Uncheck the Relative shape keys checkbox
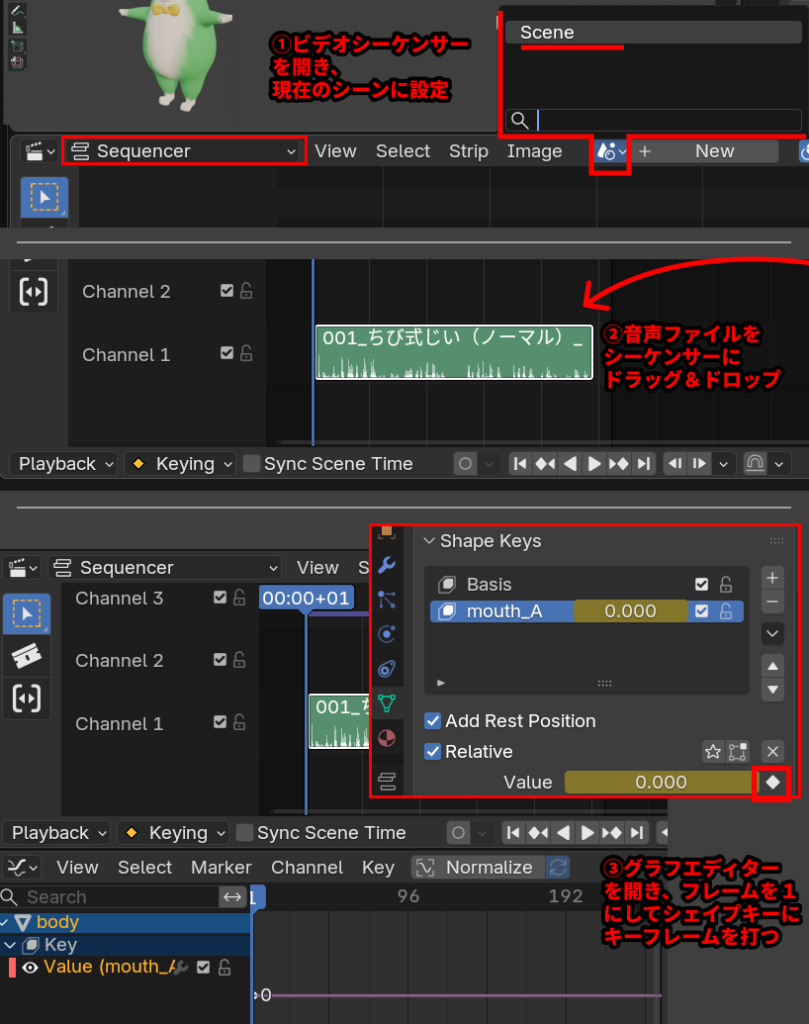The height and width of the screenshot is (1024, 809). [x=433, y=752]
